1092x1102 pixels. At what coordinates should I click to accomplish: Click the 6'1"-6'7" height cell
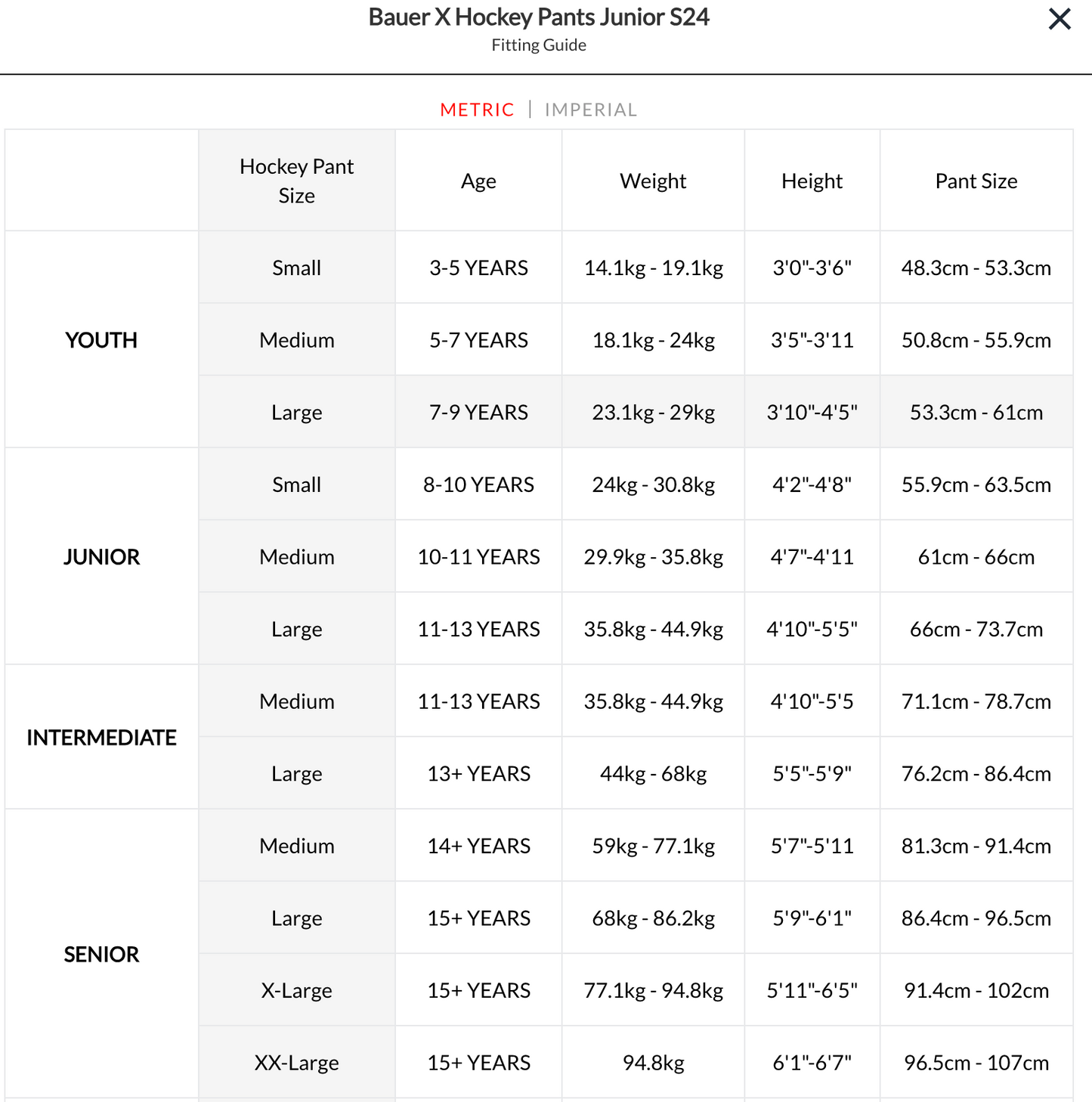[x=812, y=1063]
